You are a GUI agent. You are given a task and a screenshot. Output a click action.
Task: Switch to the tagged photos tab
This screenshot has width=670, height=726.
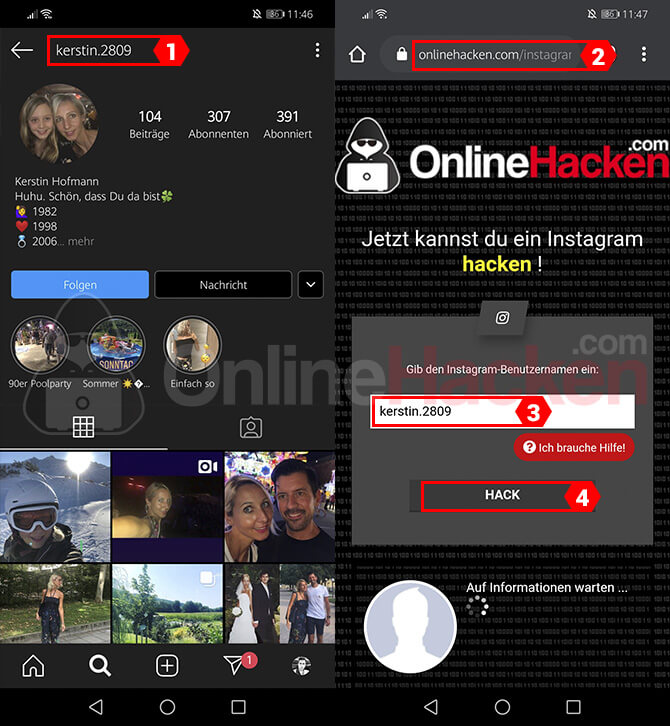[251, 428]
